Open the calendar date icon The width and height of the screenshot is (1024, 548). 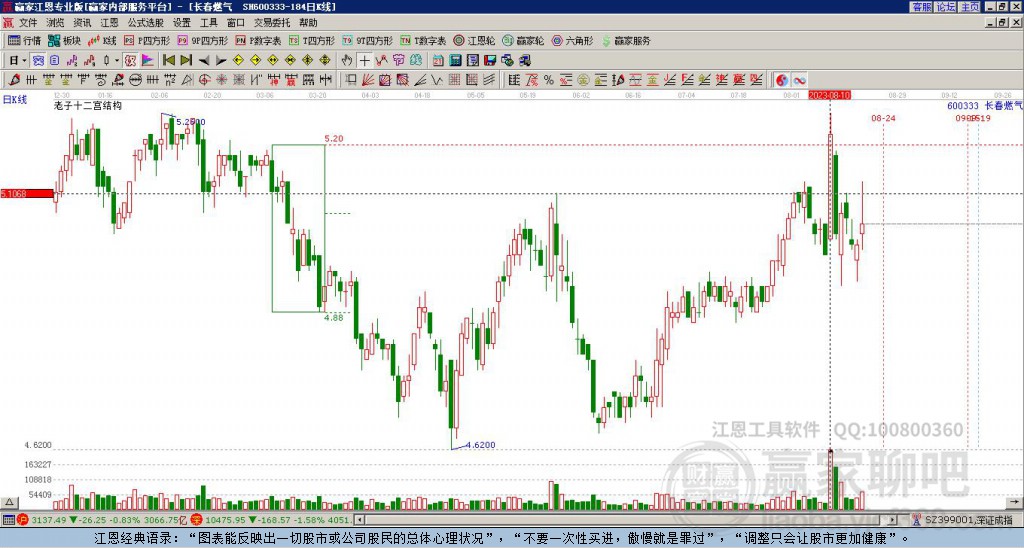[438, 60]
